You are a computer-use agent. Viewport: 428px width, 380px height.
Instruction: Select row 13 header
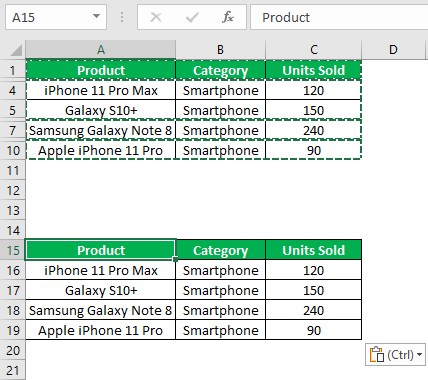coord(13,210)
